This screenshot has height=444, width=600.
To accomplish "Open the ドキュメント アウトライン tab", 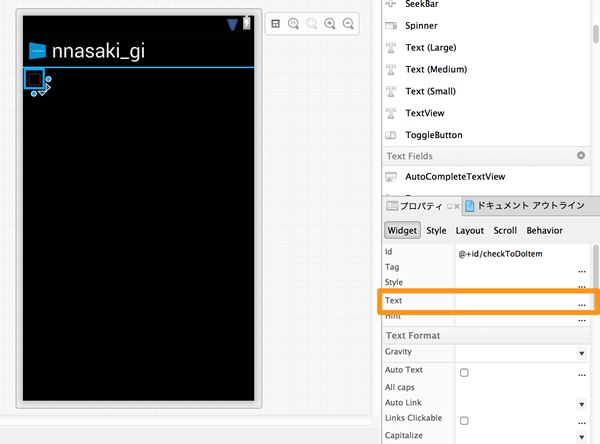I will (531, 206).
